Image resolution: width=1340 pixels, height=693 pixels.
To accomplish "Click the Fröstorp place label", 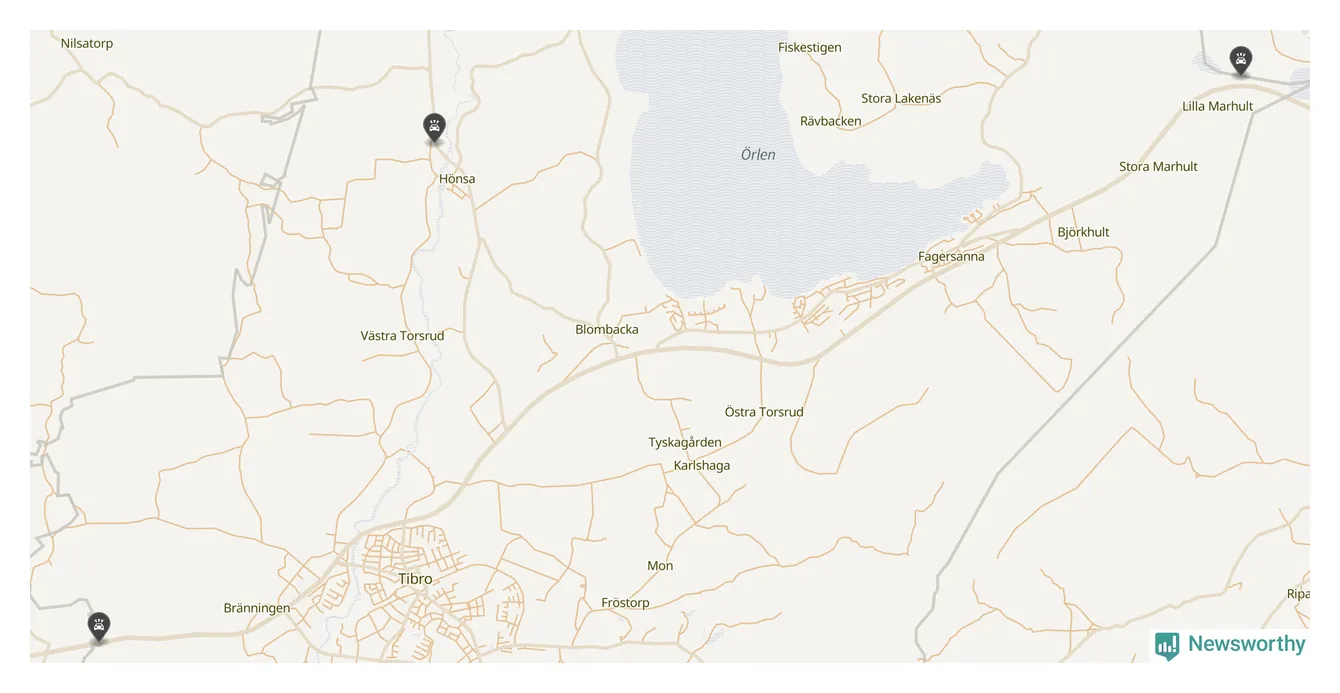I will pos(625,603).
